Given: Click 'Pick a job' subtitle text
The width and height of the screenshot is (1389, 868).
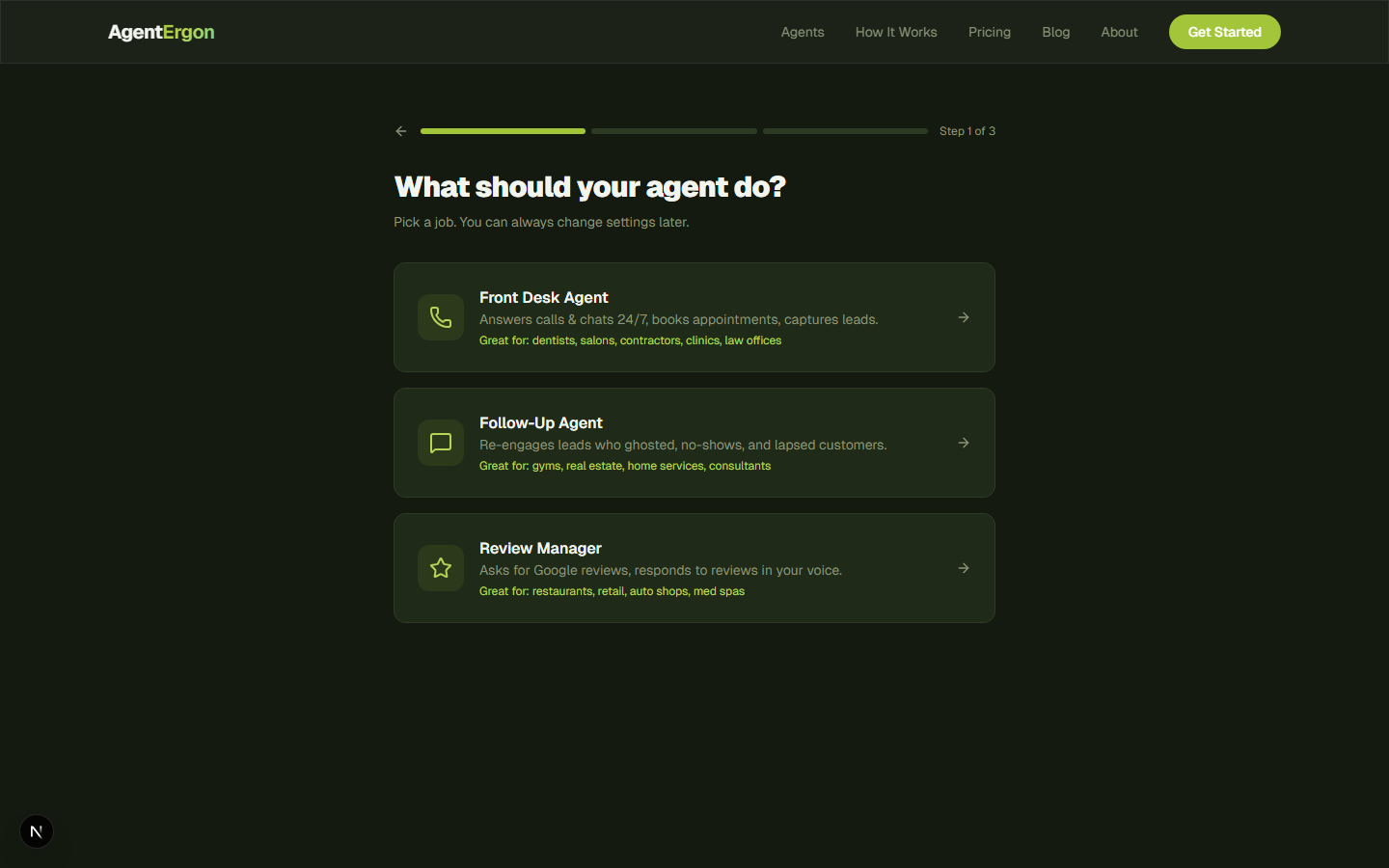Looking at the screenshot, I should point(541,222).
